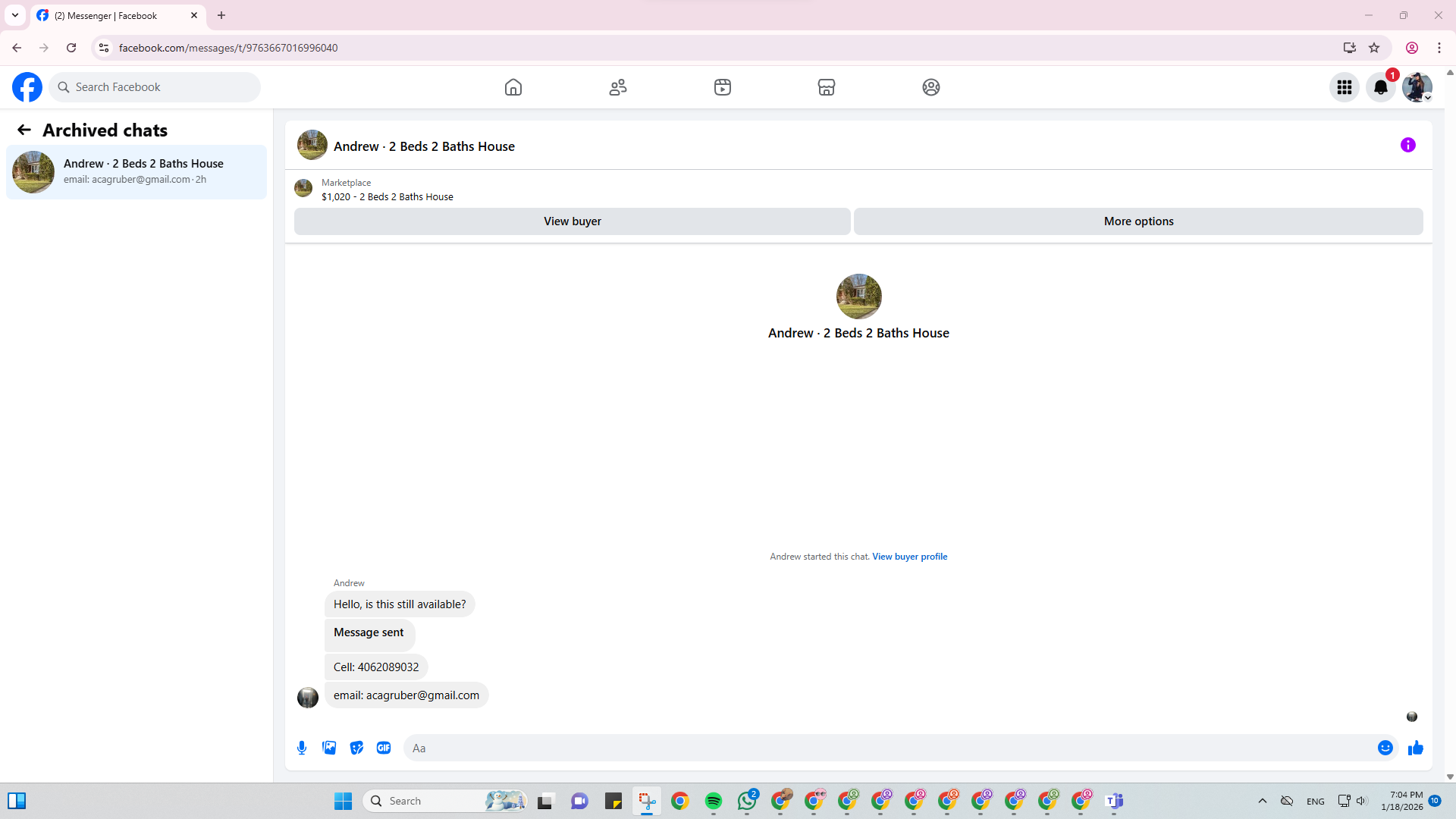Viewport: 1456px width, 819px height.
Task: Toggle the conversation information panel
Action: tap(1408, 145)
